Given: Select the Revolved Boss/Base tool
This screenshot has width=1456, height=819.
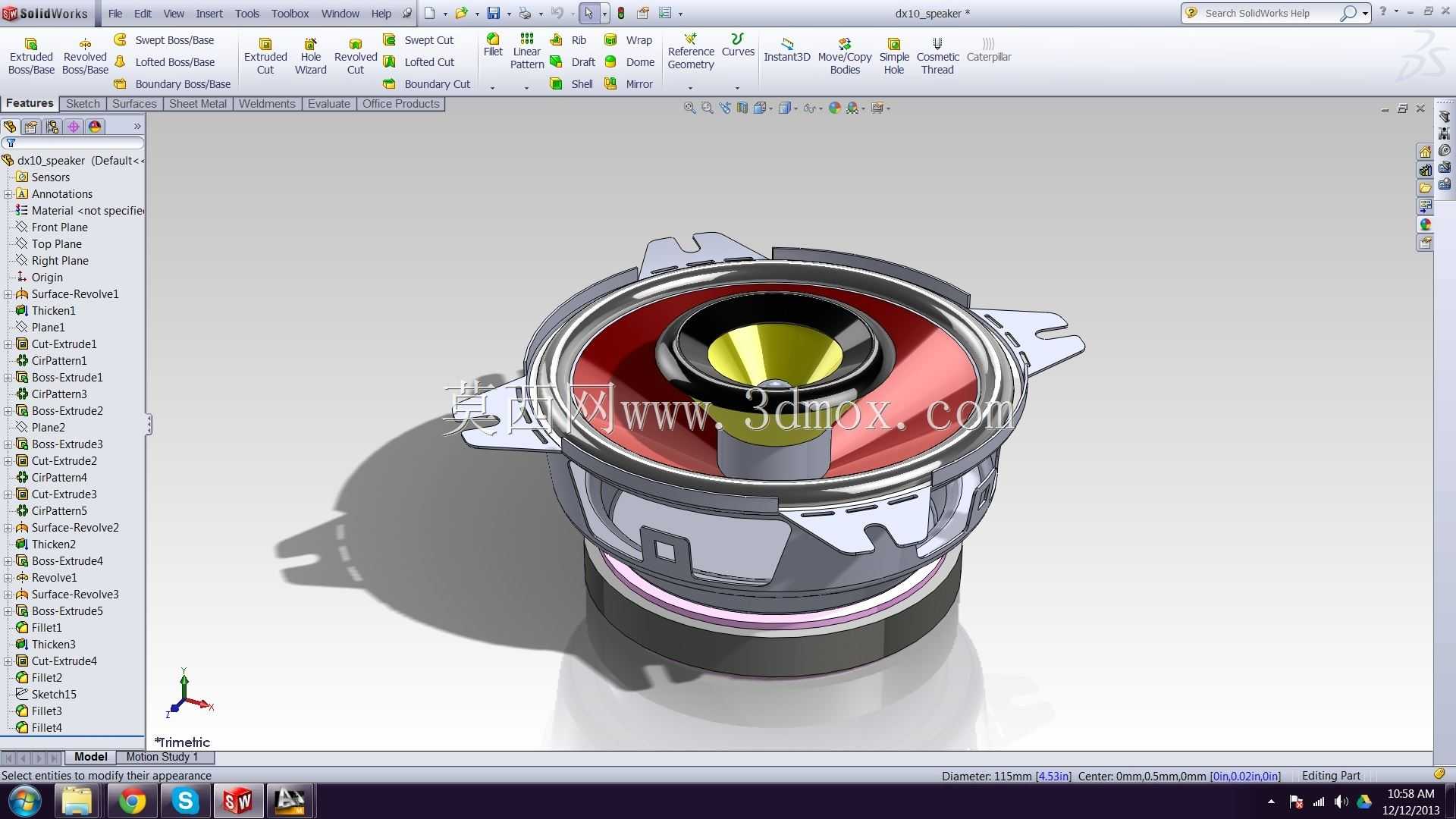Looking at the screenshot, I should pos(85,57).
